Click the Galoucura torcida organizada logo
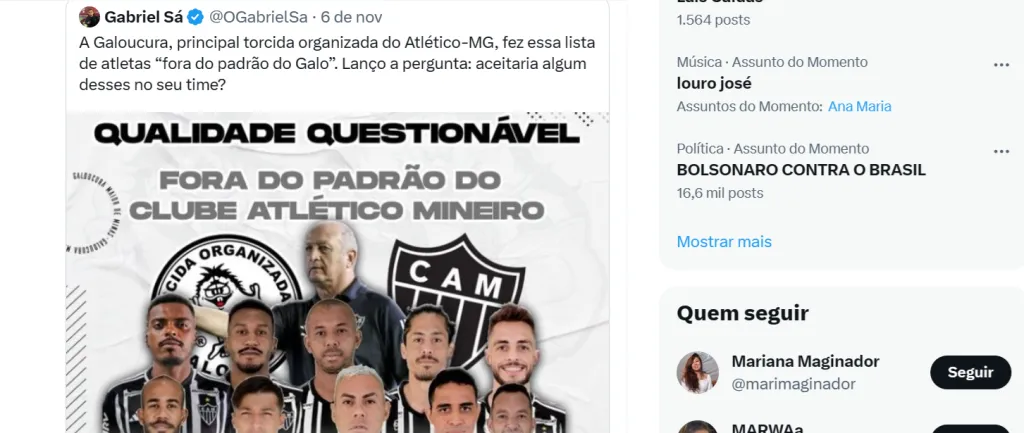 [x=225, y=294]
